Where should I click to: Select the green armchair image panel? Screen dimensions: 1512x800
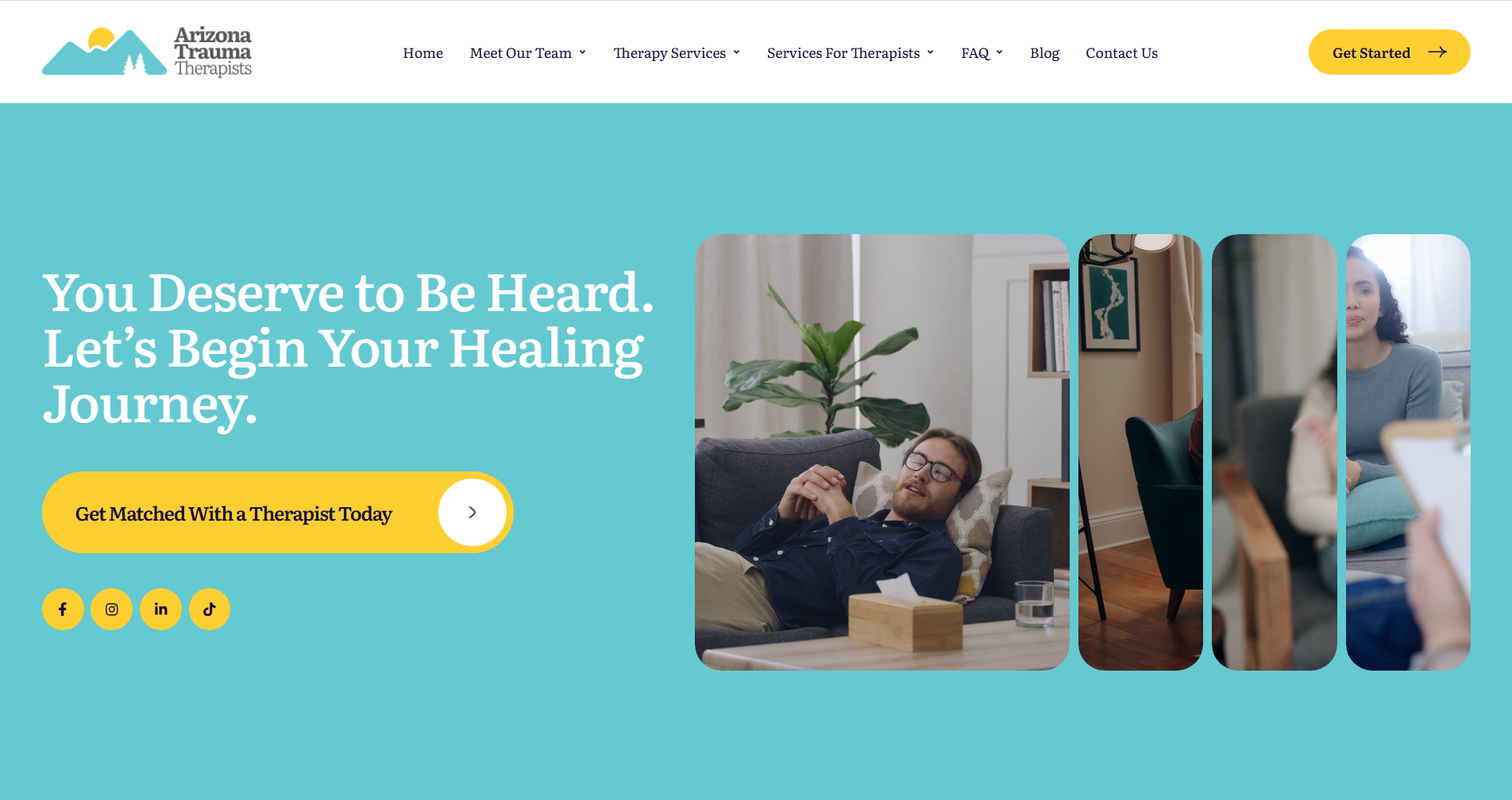pos(1140,452)
